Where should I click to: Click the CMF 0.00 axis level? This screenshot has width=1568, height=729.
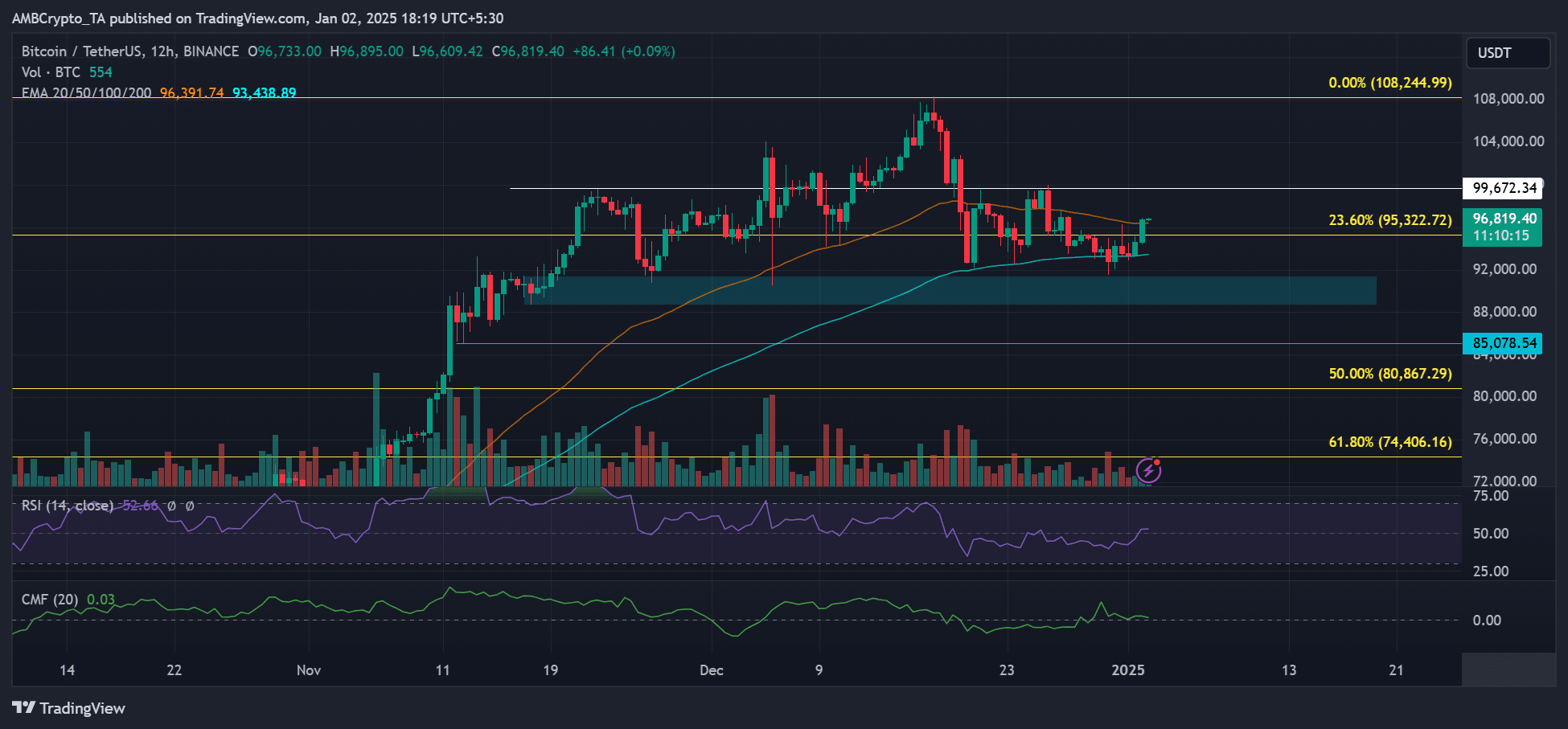(x=1487, y=620)
